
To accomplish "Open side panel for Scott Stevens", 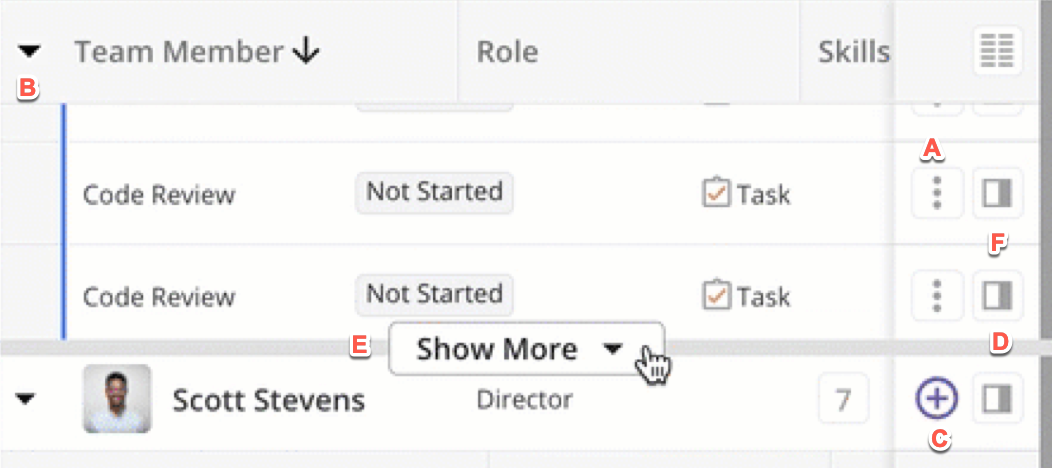I will 997,400.
